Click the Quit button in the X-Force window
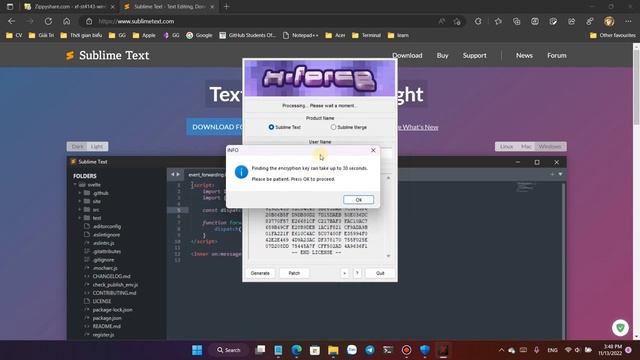 click(380, 273)
